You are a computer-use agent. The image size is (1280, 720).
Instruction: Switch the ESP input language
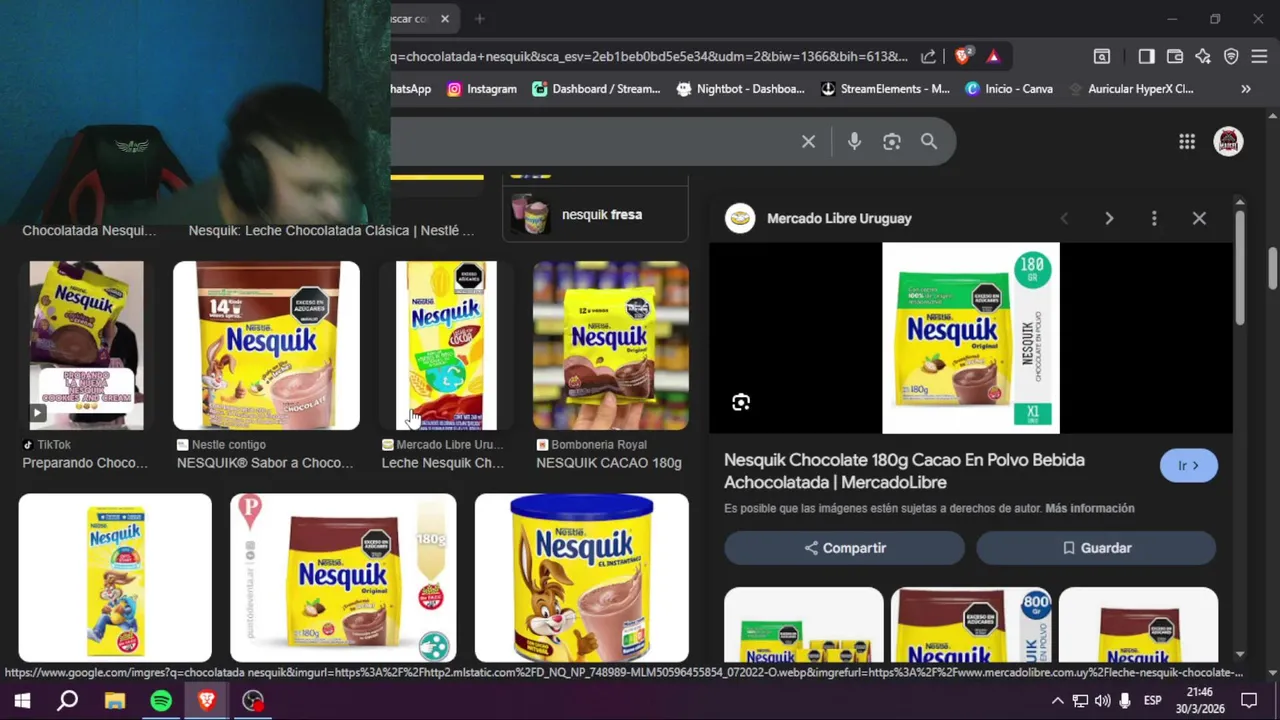[1152, 701]
